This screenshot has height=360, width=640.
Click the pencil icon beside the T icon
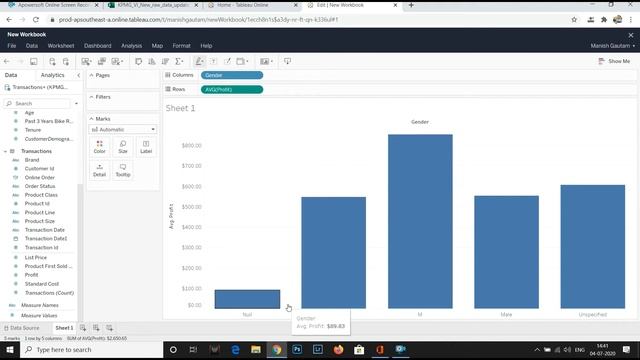(227, 61)
